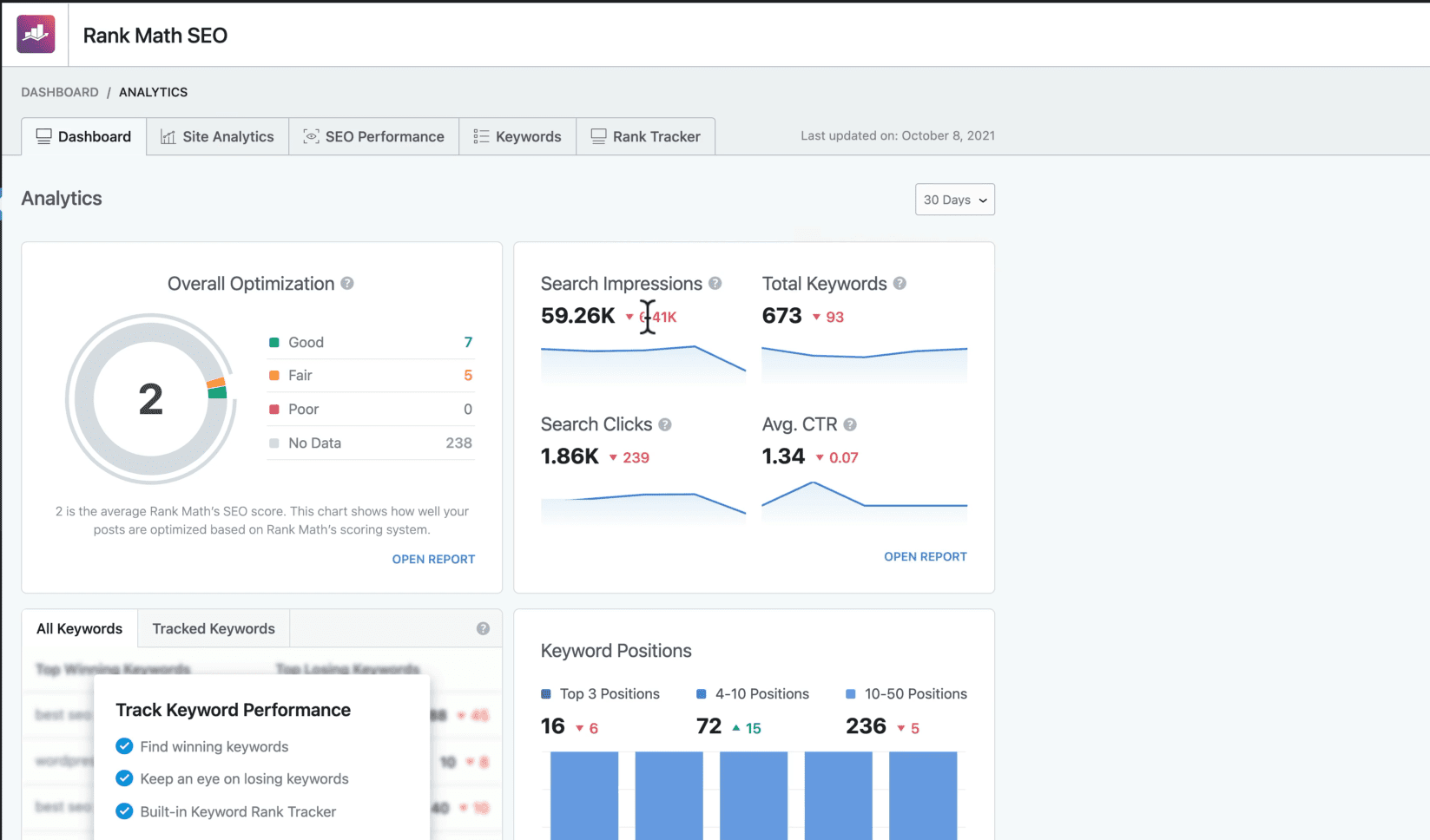Open the 30 Days range dropdown

coord(955,200)
